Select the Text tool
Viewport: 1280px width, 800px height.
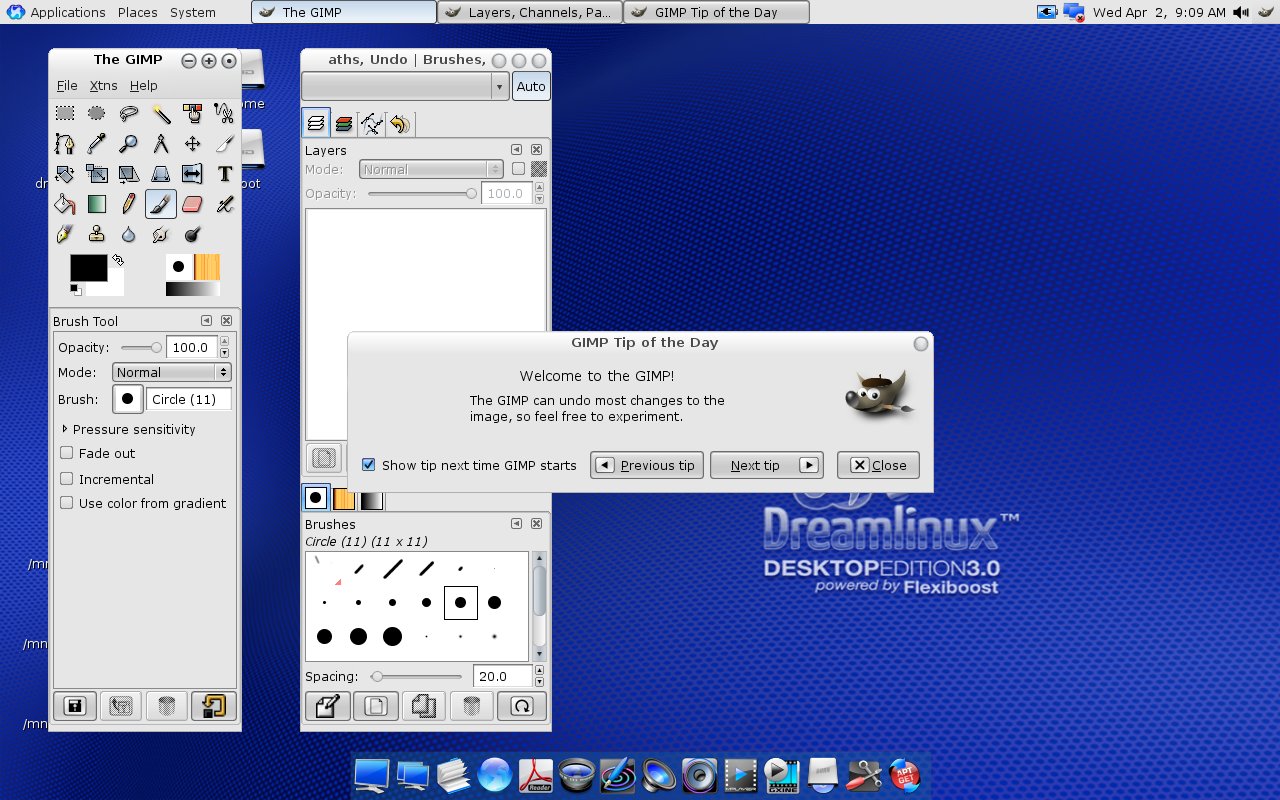225,174
